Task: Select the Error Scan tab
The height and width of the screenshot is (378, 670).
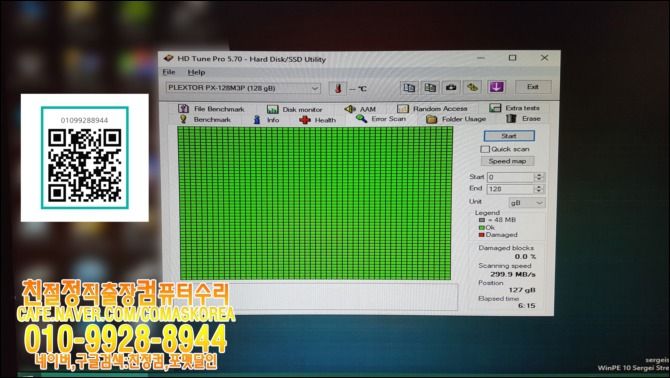Action: (x=381, y=119)
